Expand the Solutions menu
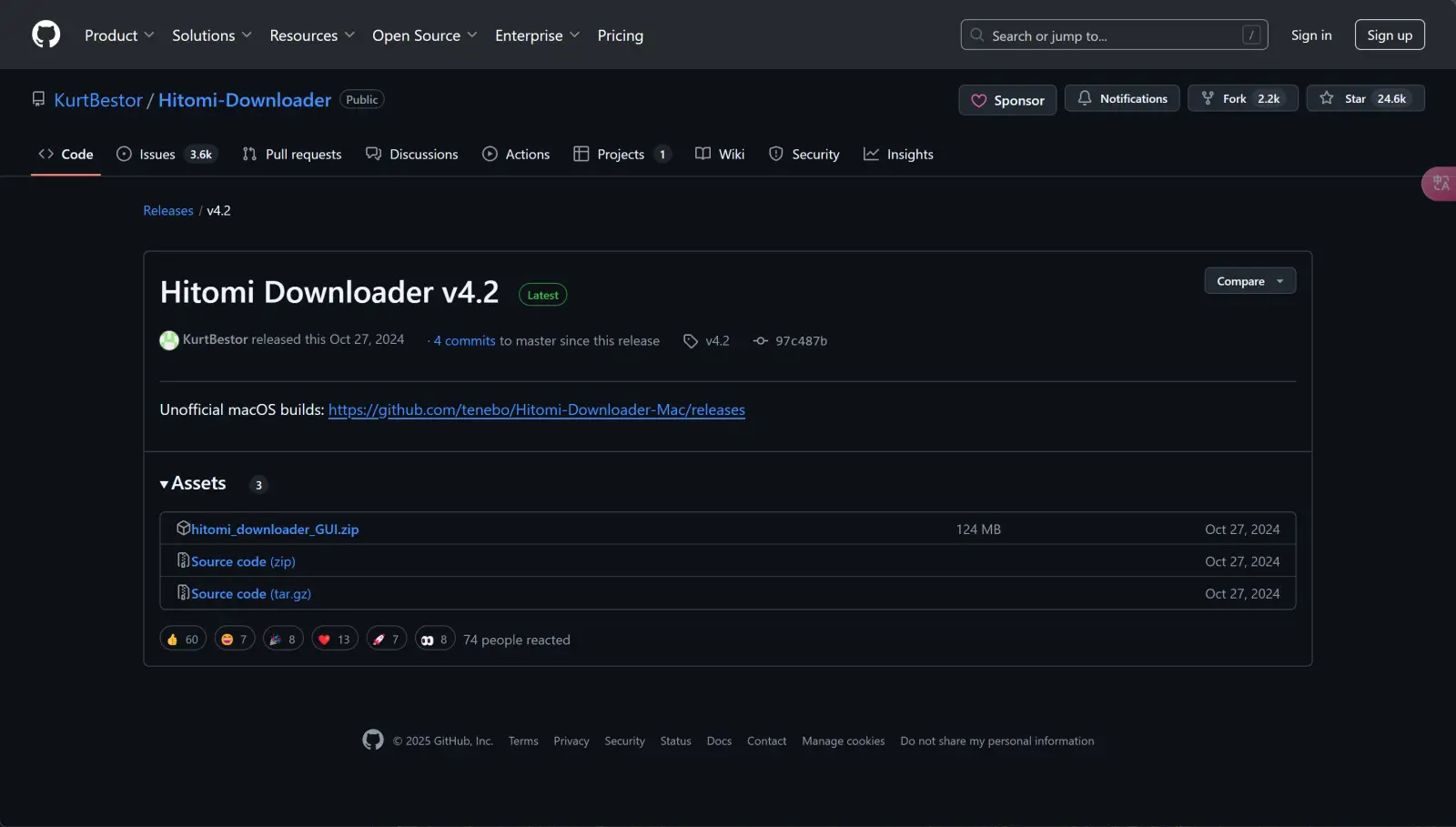1456x827 pixels. coord(211,35)
